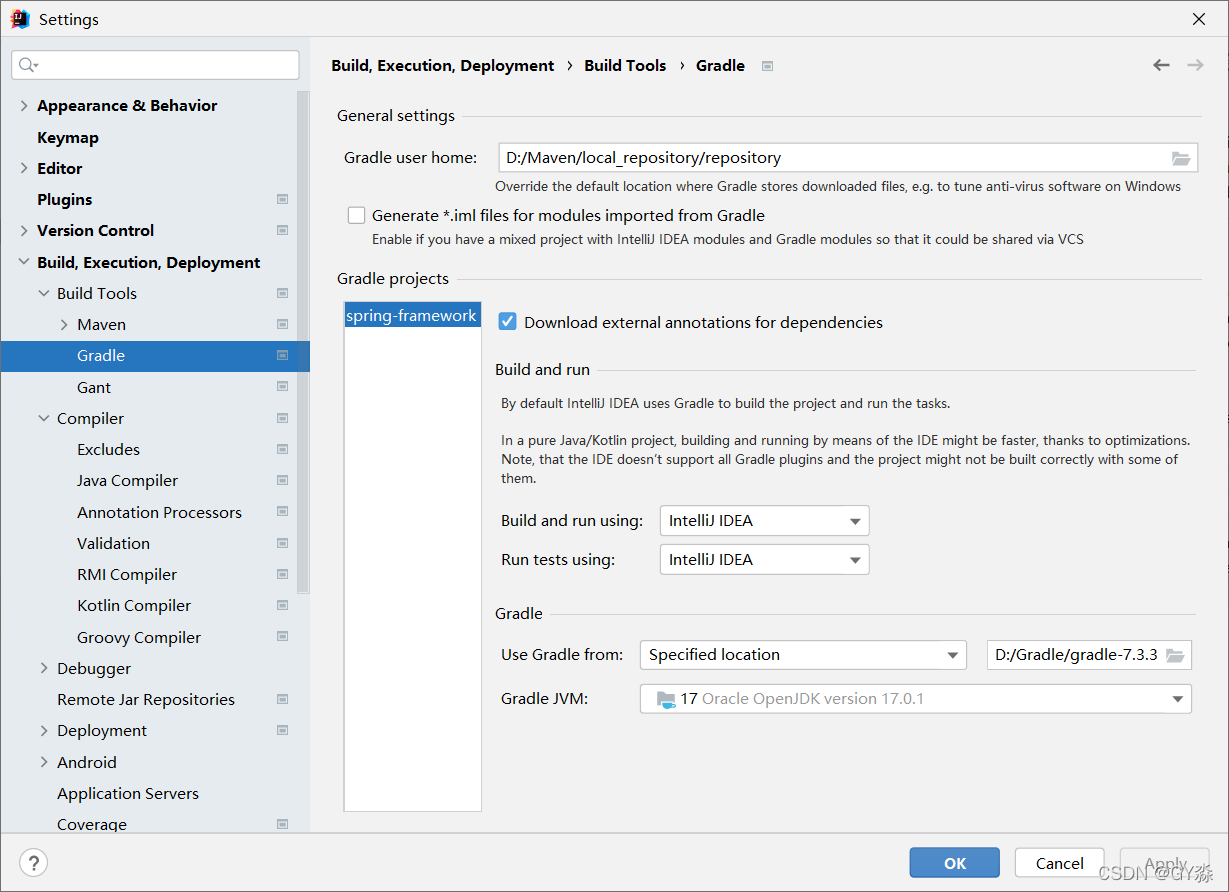Click the OK button

click(x=955, y=863)
